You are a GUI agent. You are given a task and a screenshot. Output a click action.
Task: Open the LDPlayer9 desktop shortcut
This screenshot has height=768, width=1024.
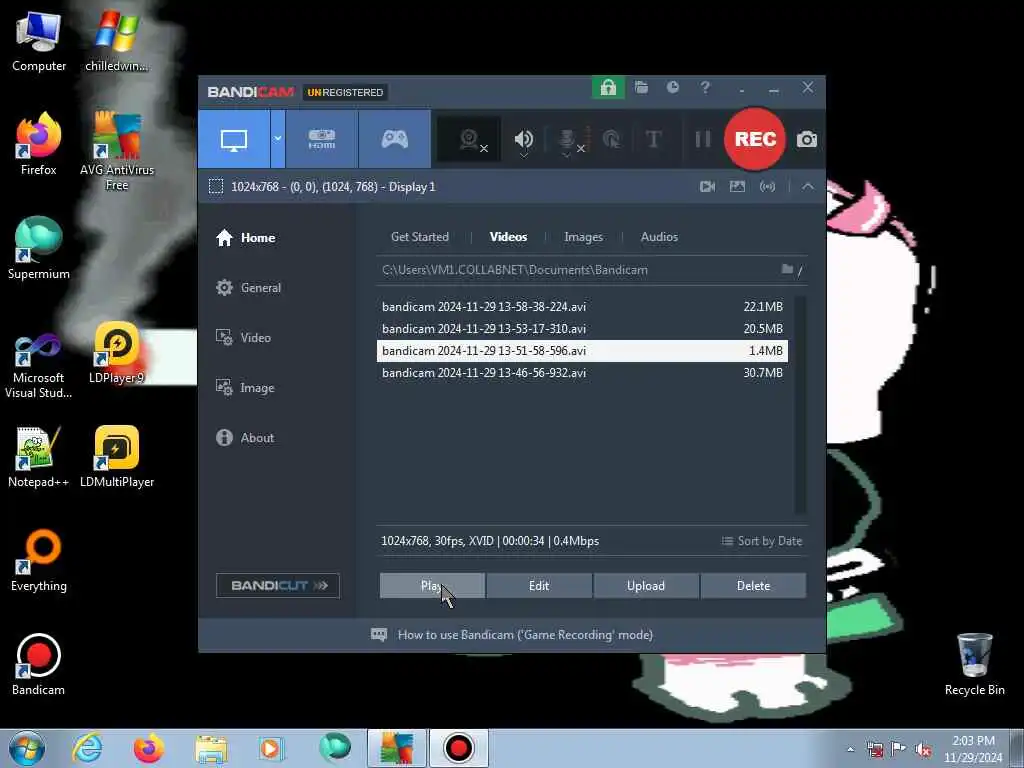point(117,353)
